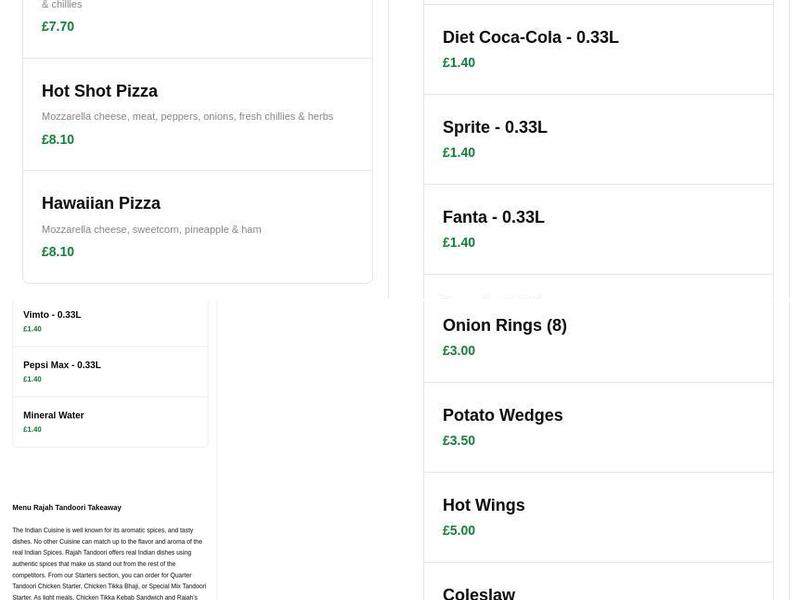Select the £1.40 price under Diet Coca-Cola
Screen dimensions: 800x600
click(458, 62)
